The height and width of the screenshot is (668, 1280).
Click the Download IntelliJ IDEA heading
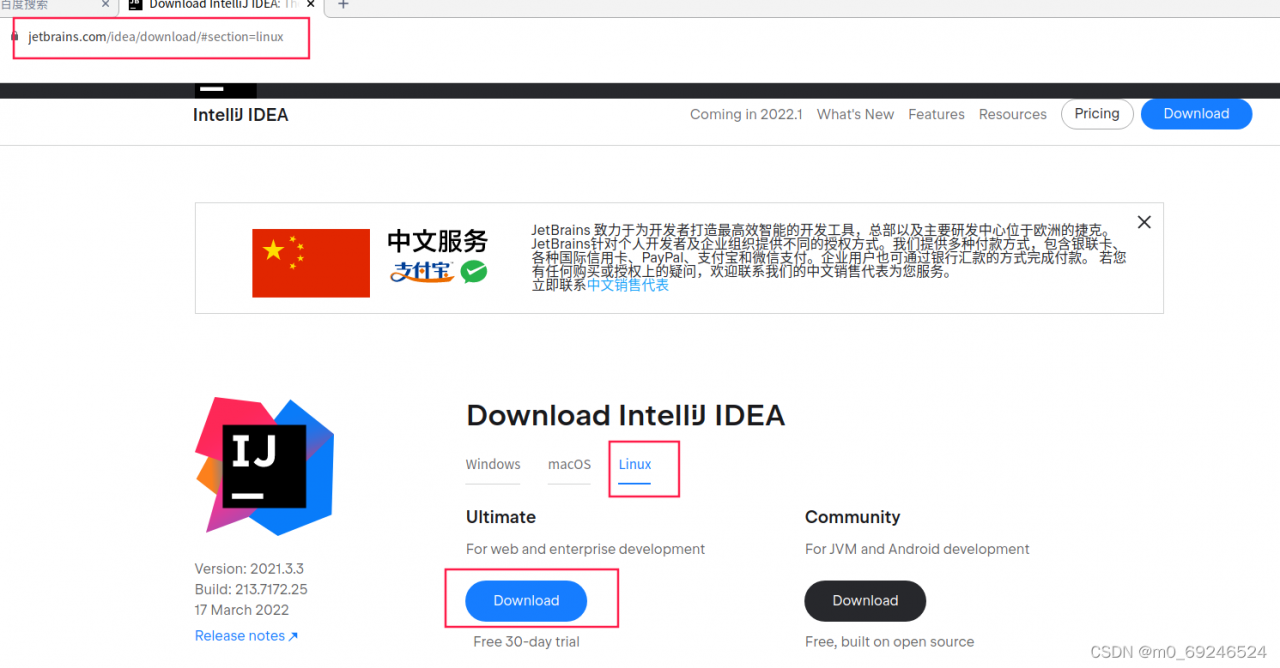coord(626,415)
